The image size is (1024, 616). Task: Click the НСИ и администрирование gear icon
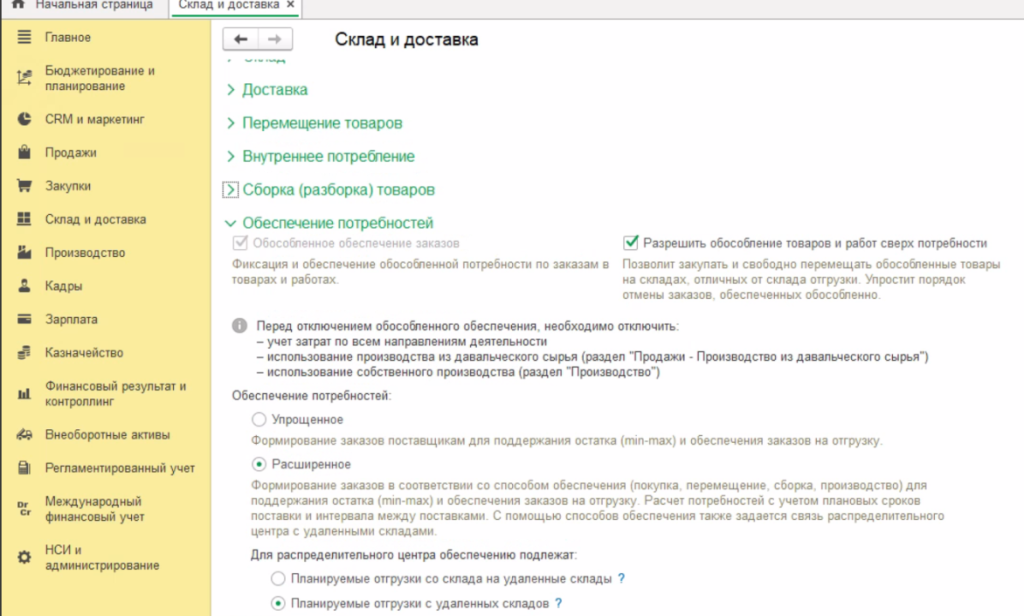click(25, 557)
